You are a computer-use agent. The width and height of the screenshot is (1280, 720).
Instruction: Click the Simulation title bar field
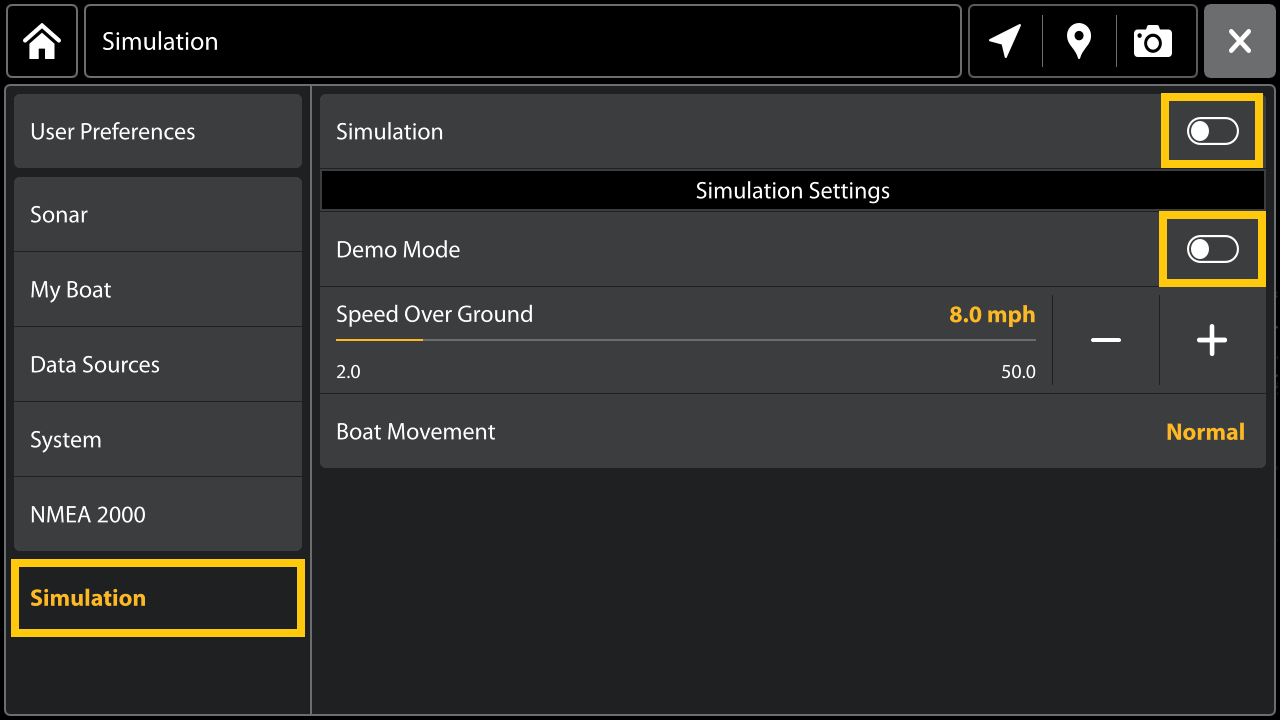pyautogui.click(x=523, y=41)
